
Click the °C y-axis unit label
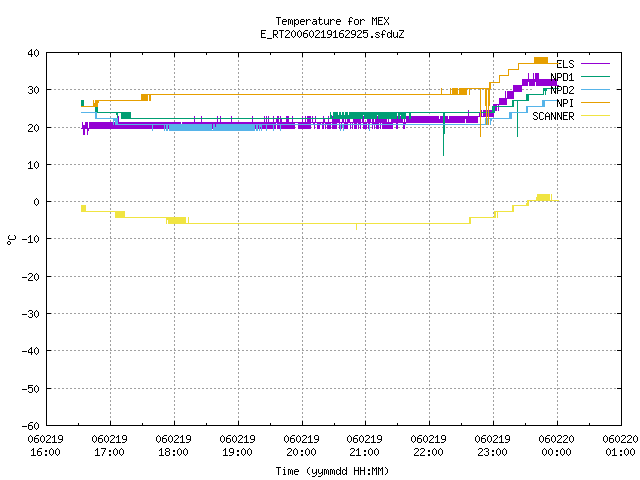(11, 240)
